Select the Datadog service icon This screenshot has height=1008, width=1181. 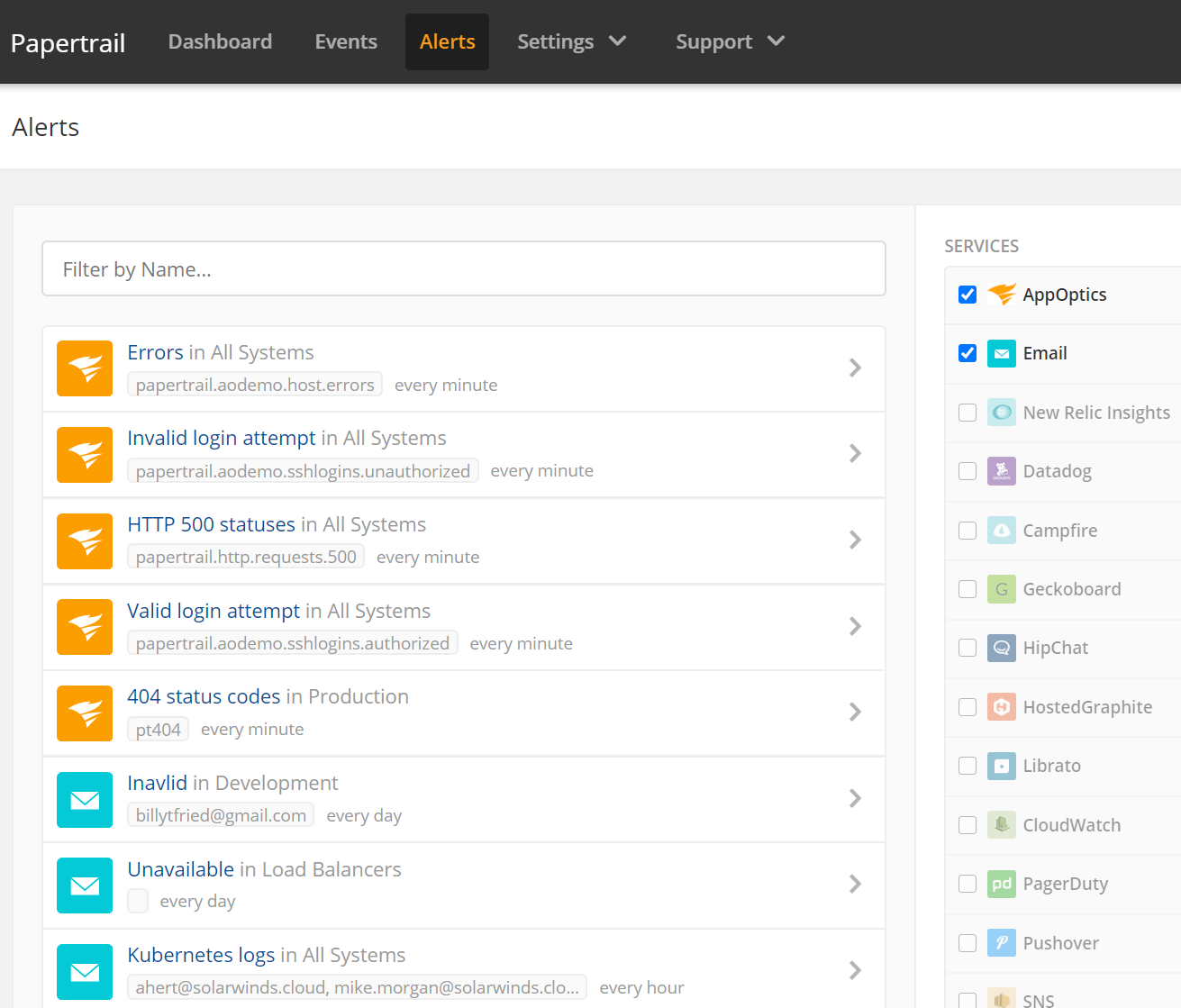[1002, 470]
